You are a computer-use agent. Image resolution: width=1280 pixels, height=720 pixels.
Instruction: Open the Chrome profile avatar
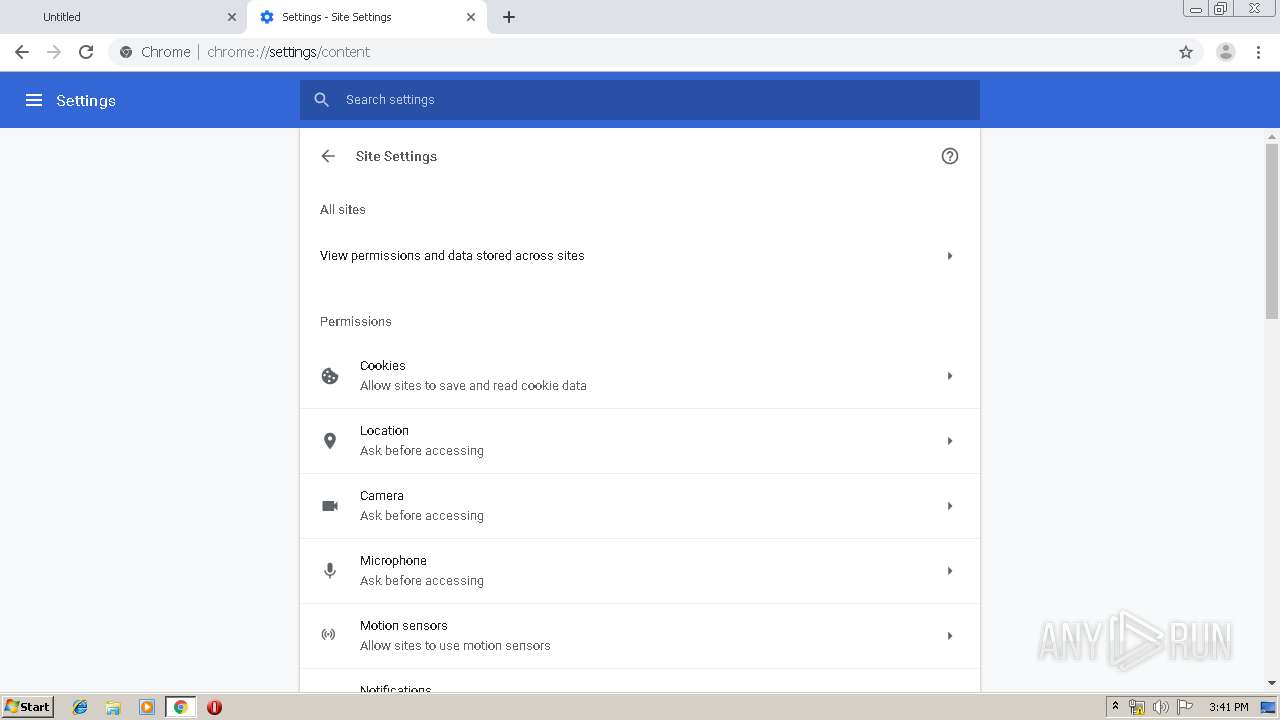click(x=1226, y=52)
